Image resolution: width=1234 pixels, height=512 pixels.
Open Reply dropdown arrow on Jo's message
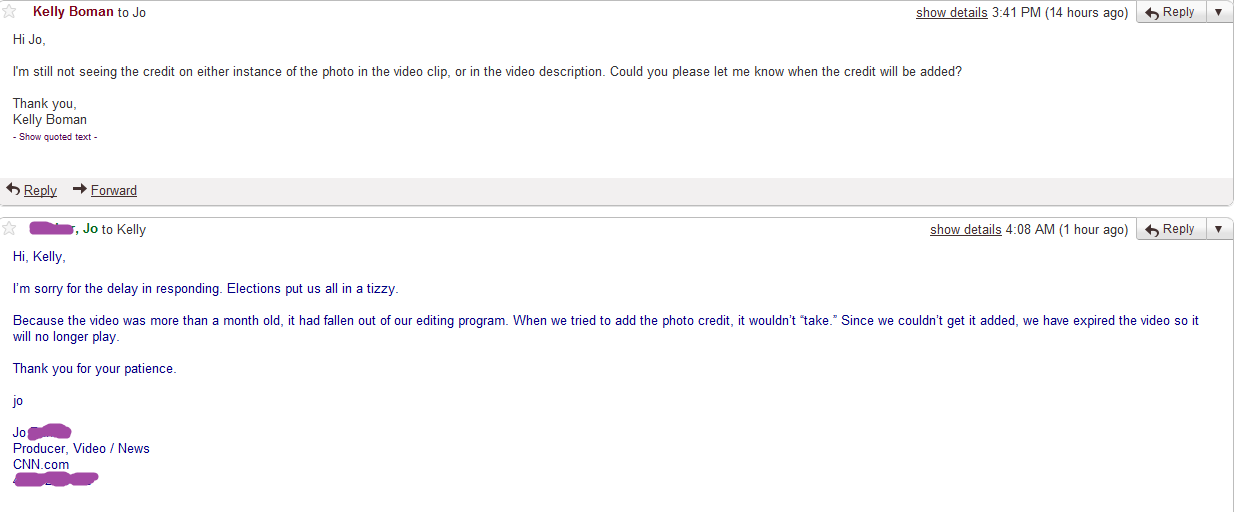[x=1218, y=229]
